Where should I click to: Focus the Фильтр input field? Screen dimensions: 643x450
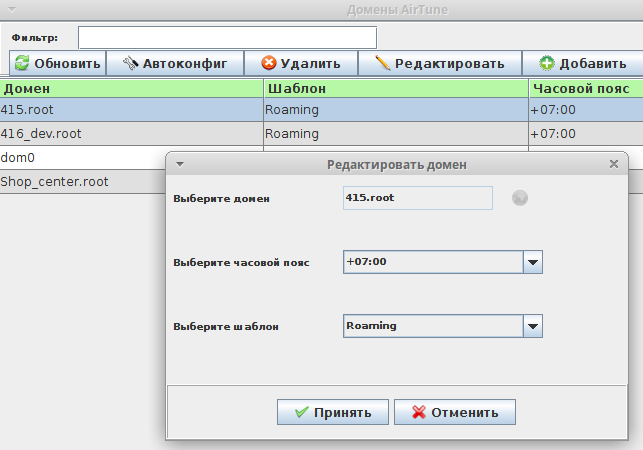click(x=228, y=38)
